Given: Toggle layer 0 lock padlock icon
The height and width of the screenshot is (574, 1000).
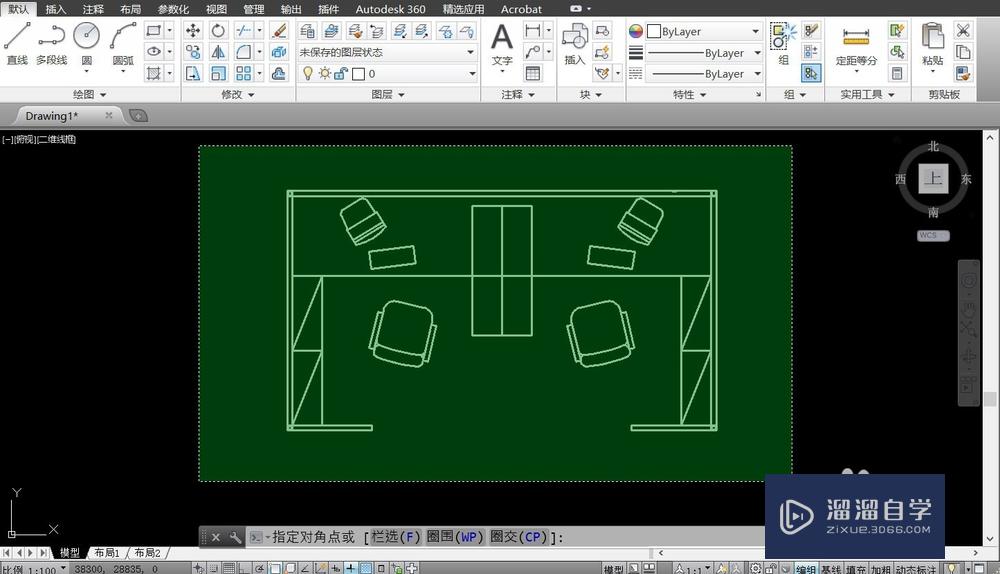Looking at the screenshot, I should click(x=341, y=73).
